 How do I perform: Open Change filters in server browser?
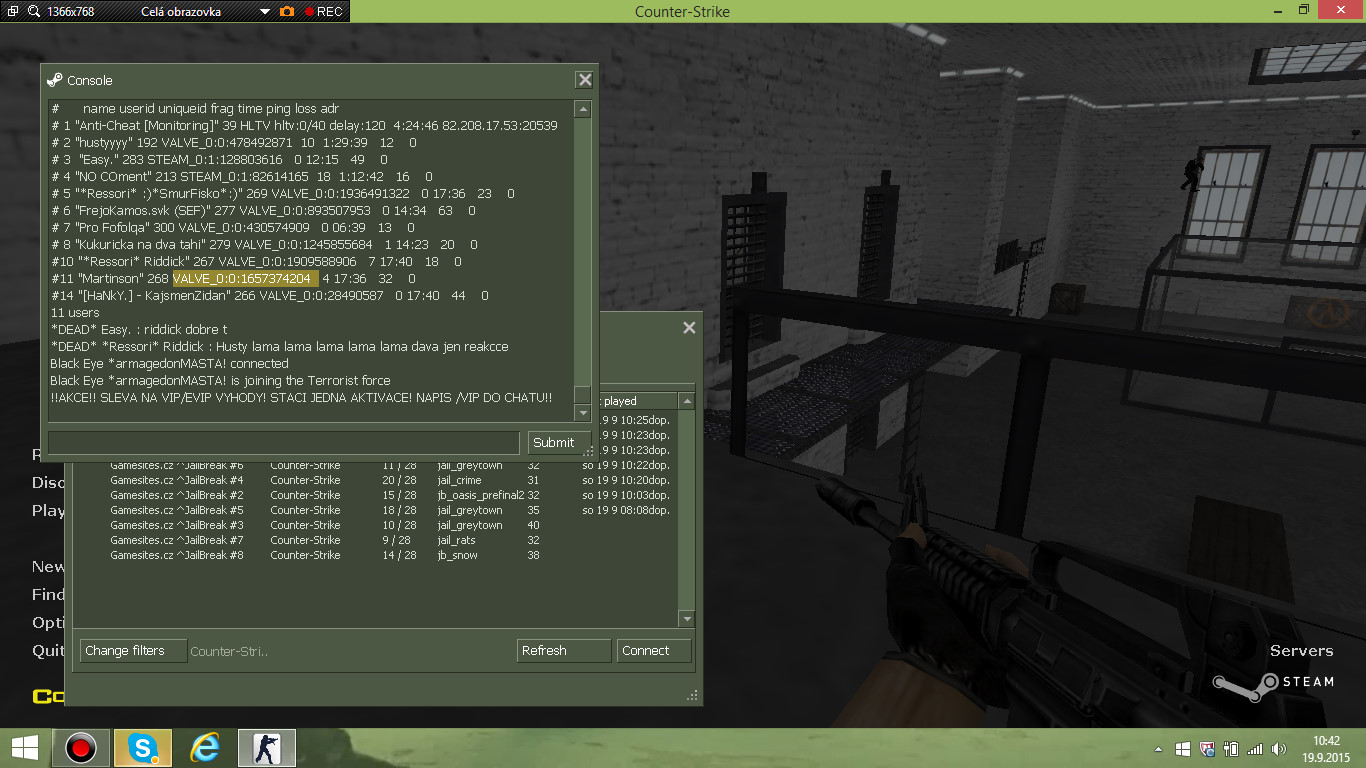(133, 650)
